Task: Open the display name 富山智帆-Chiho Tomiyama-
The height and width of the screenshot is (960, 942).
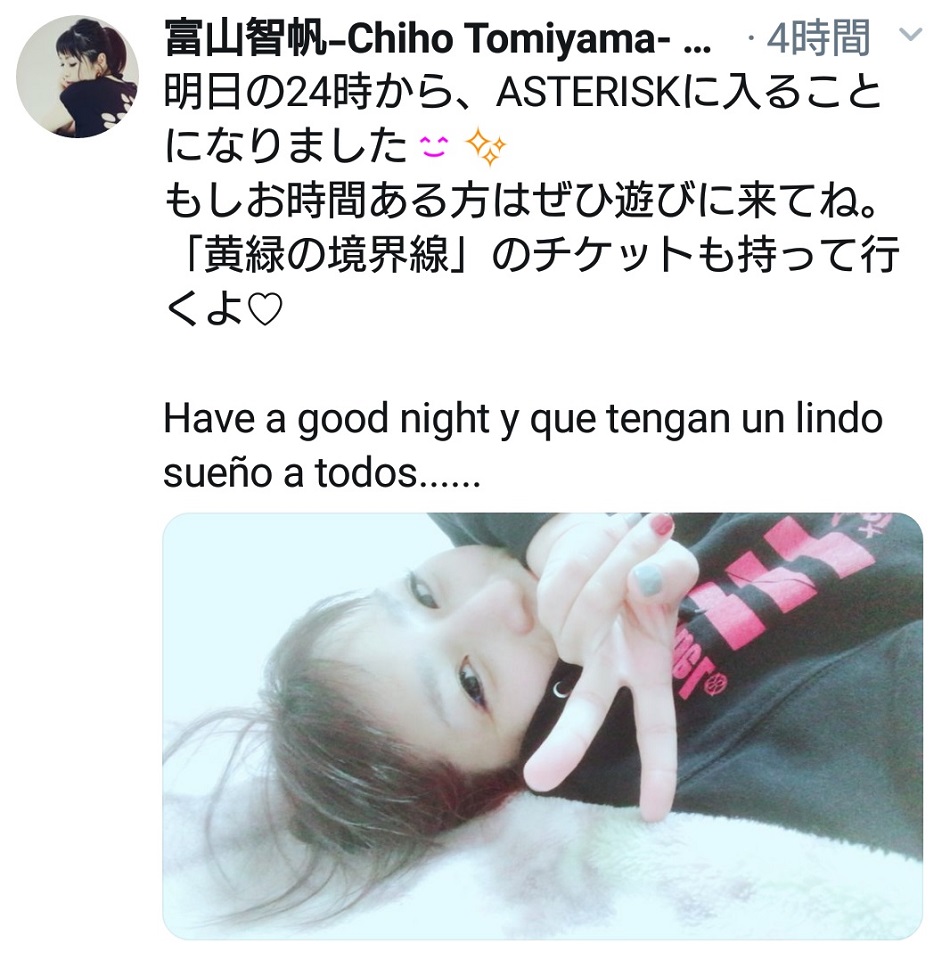Action: (x=417, y=39)
